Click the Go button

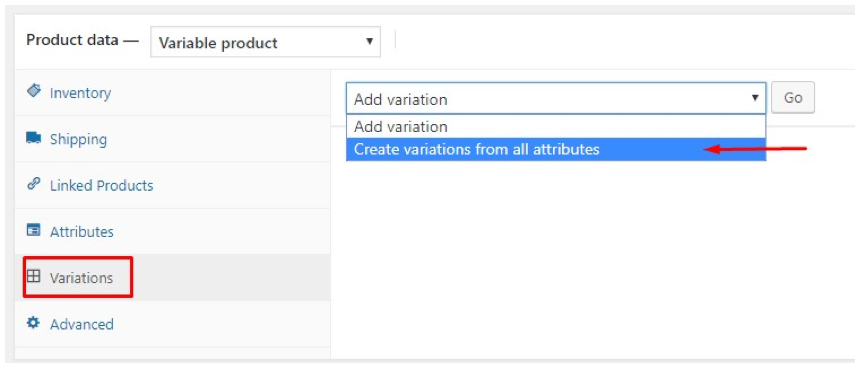click(x=793, y=98)
